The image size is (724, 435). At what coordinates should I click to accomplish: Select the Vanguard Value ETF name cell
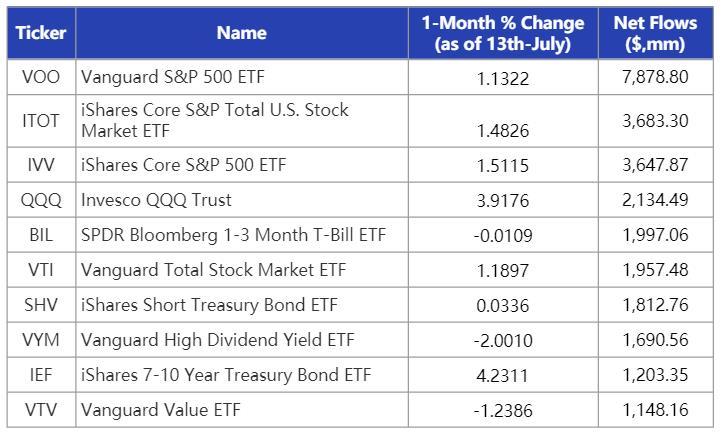point(160,409)
